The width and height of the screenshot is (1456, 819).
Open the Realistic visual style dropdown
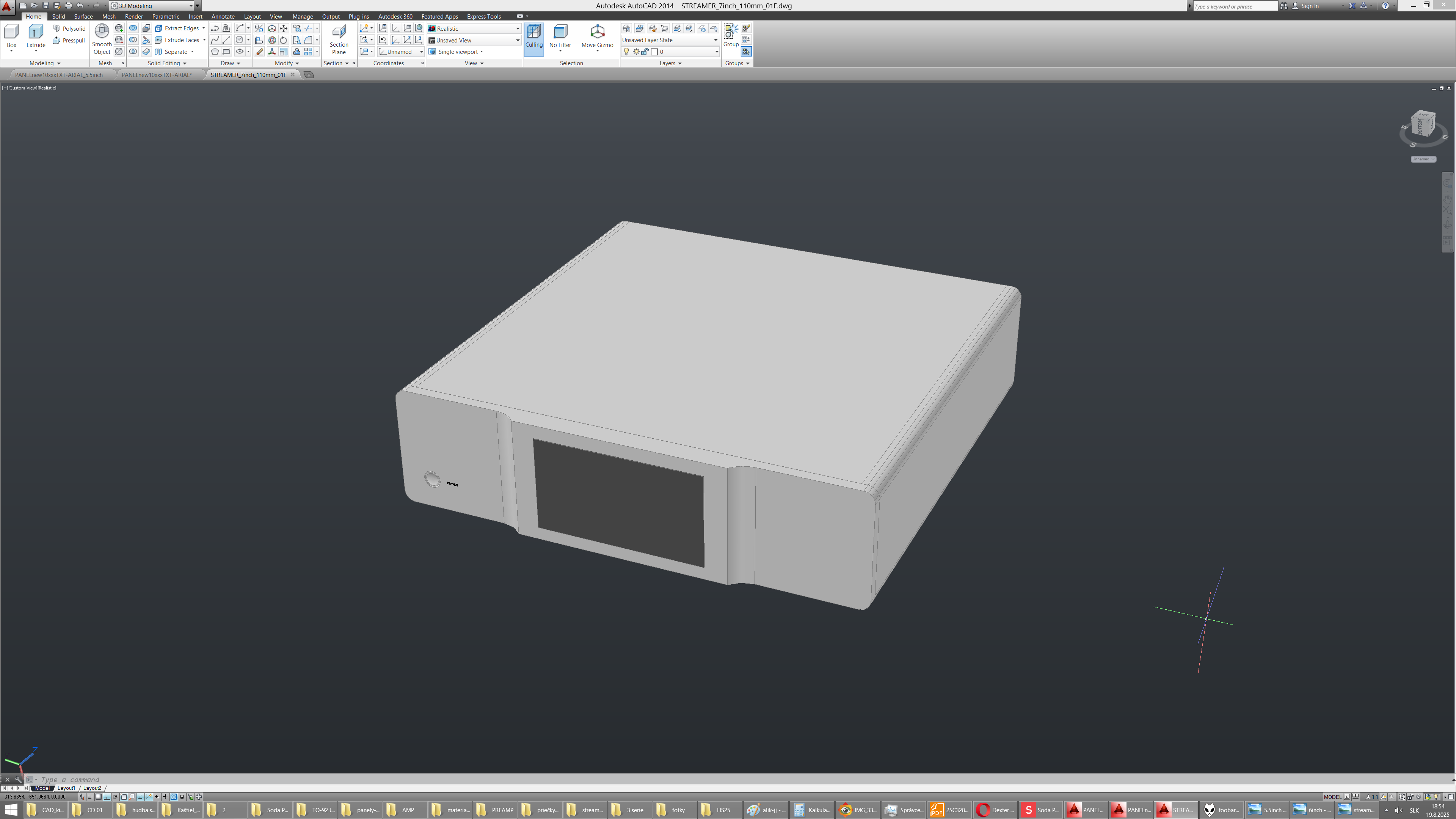click(x=516, y=28)
